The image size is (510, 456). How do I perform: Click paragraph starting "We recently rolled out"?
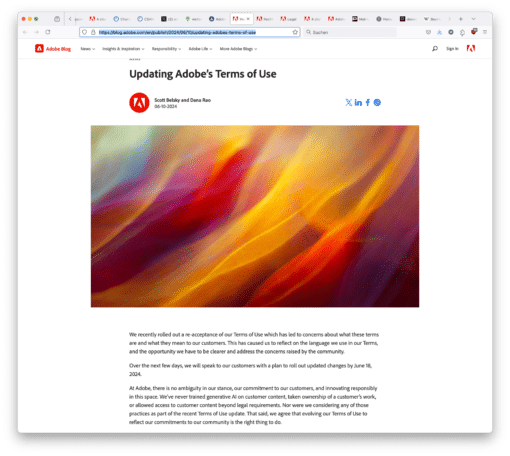(x=254, y=343)
